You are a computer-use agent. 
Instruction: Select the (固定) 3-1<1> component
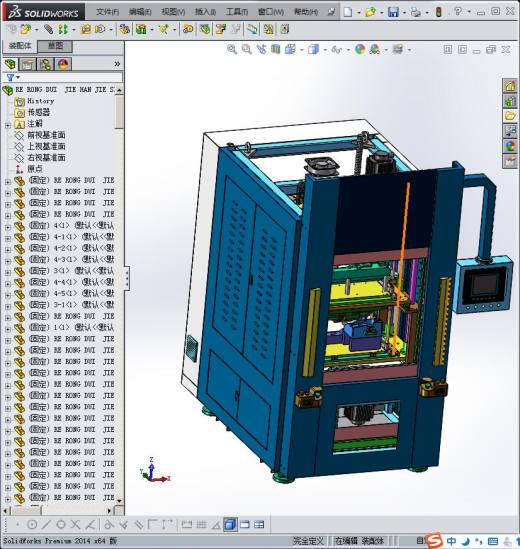click(x=64, y=305)
